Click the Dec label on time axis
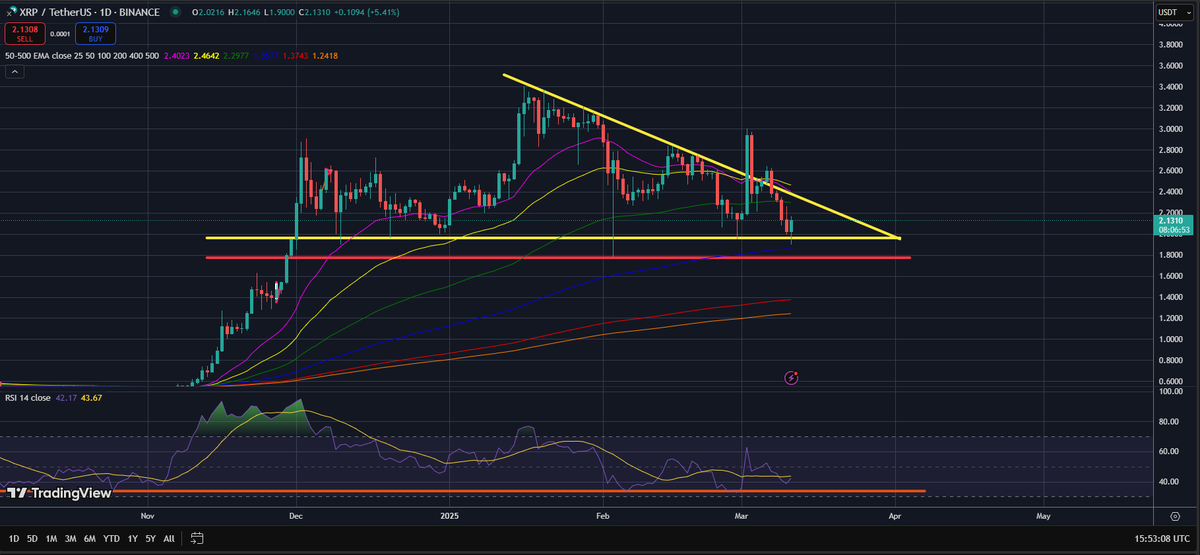1200x555 pixels. click(x=296, y=516)
